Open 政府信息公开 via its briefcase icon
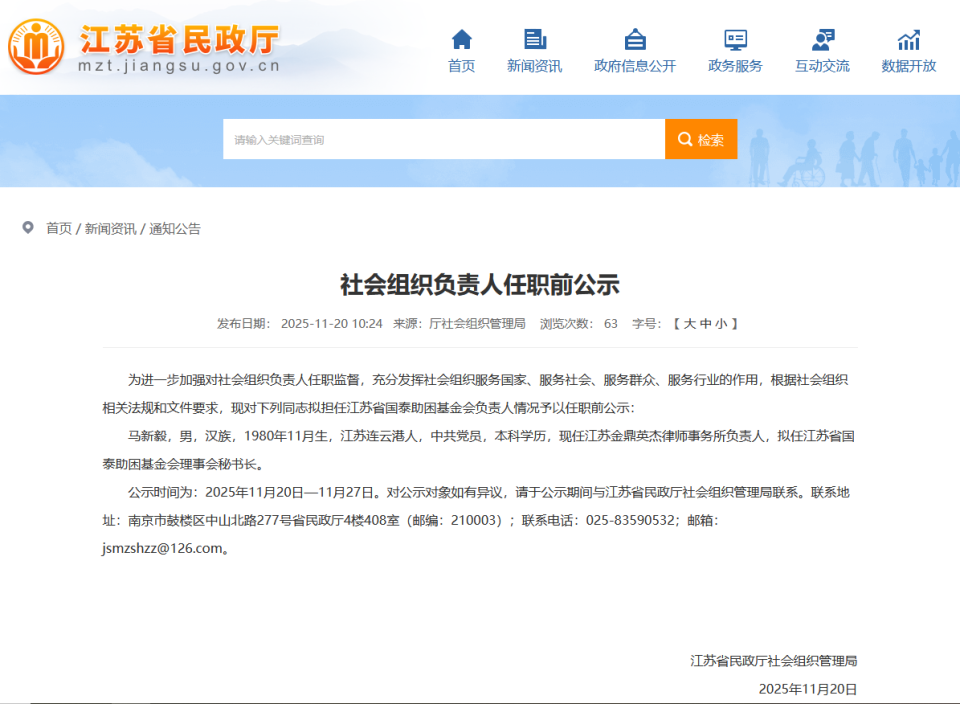 (635, 37)
